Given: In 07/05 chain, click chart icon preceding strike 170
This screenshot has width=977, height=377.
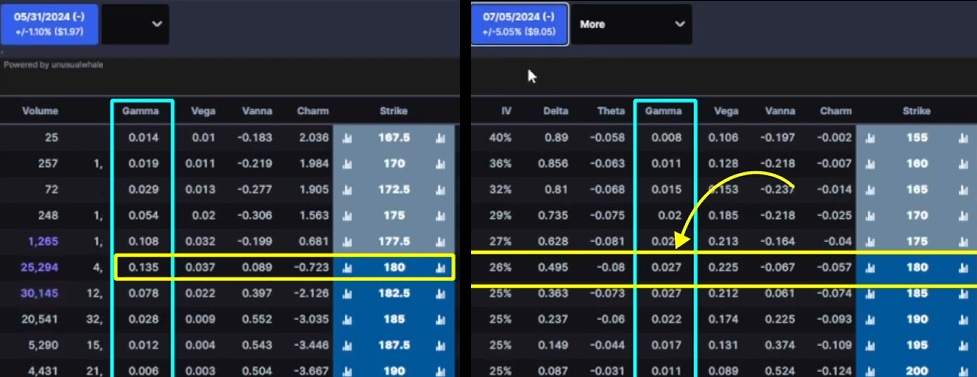Looking at the screenshot, I should click(x=870, y=216).
